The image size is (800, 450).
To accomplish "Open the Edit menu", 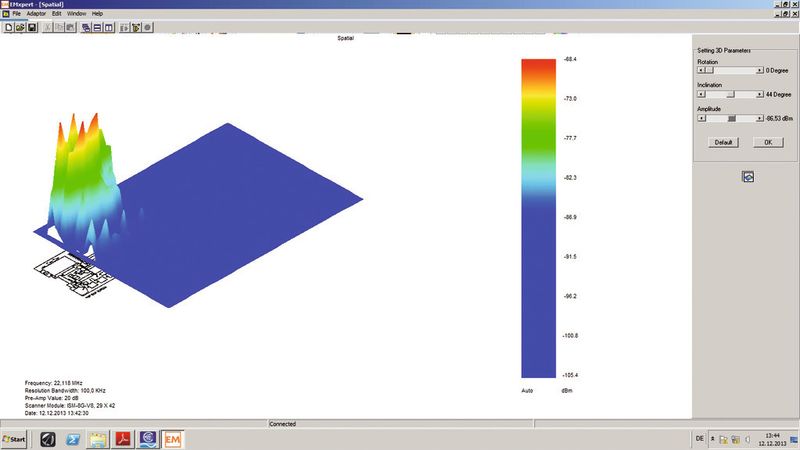I will 57,14.
